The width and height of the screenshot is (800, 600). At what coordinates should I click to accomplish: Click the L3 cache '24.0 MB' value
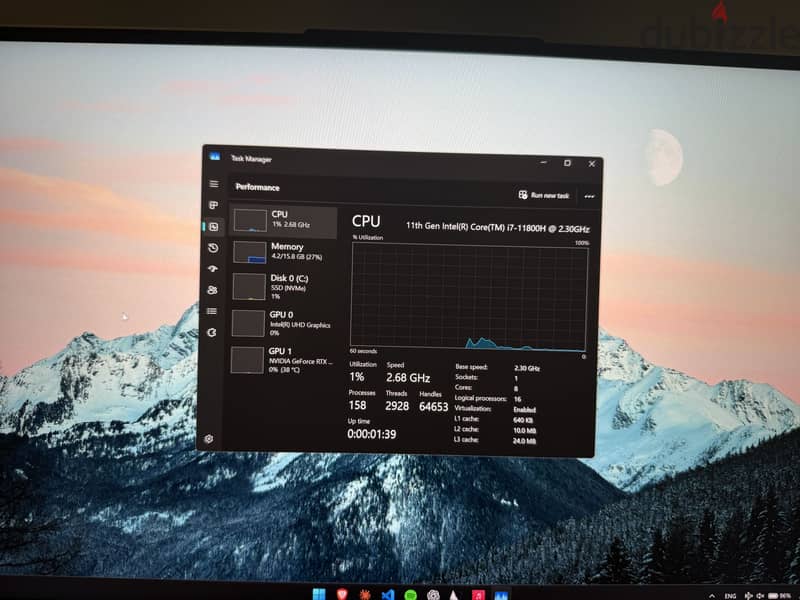click(x=524, y=441)
